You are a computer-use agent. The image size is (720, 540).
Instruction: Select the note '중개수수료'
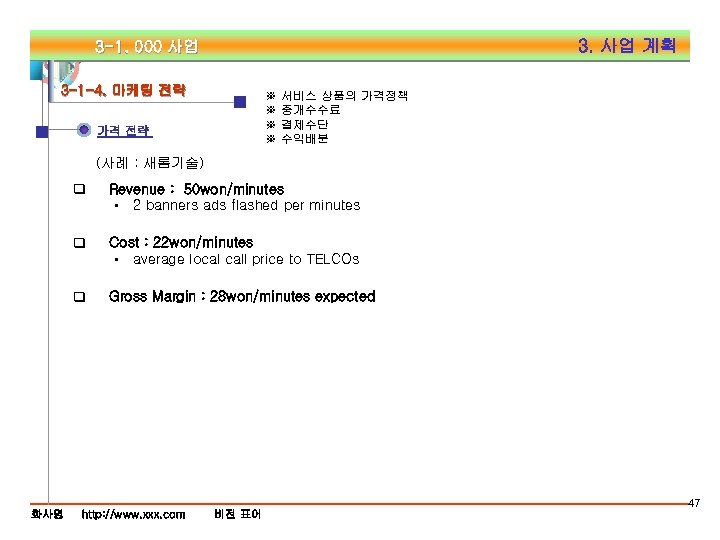coord(310,110)
